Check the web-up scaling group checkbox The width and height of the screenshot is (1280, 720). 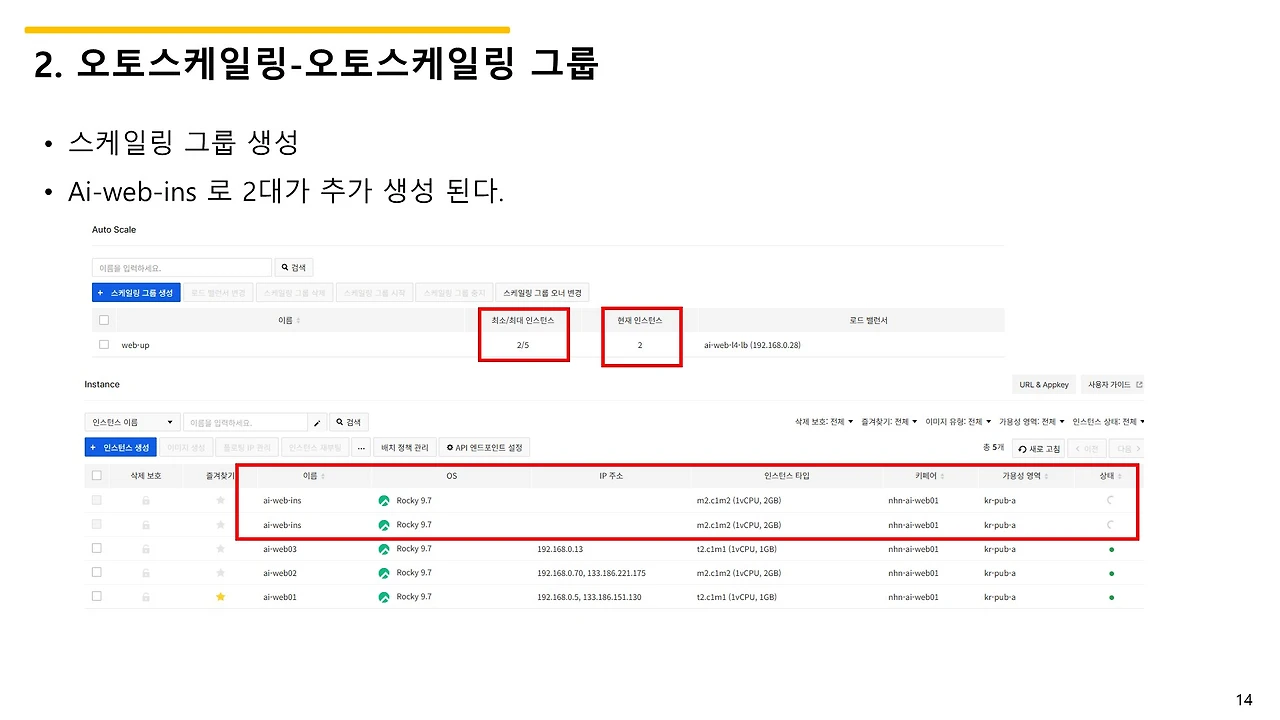tap(104, 344)
